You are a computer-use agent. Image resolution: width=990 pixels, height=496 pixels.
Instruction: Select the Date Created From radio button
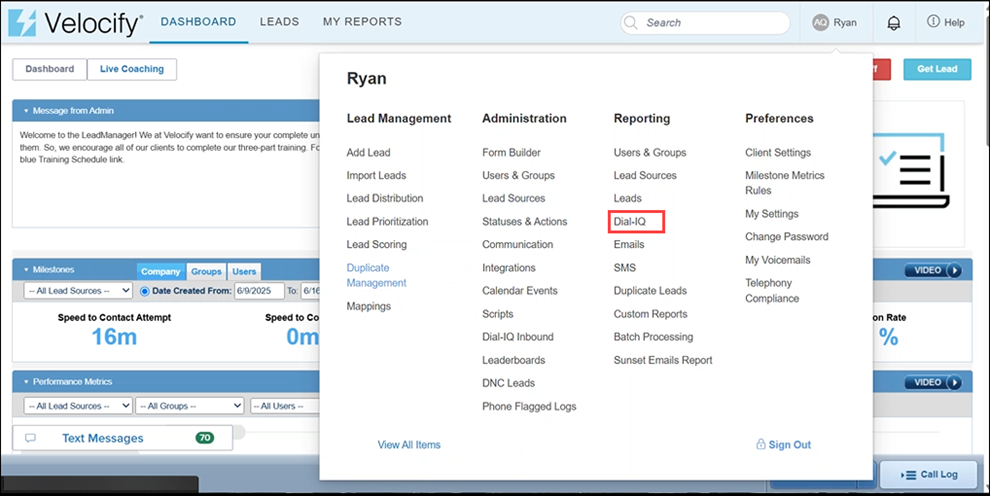[x=145, y=291]
